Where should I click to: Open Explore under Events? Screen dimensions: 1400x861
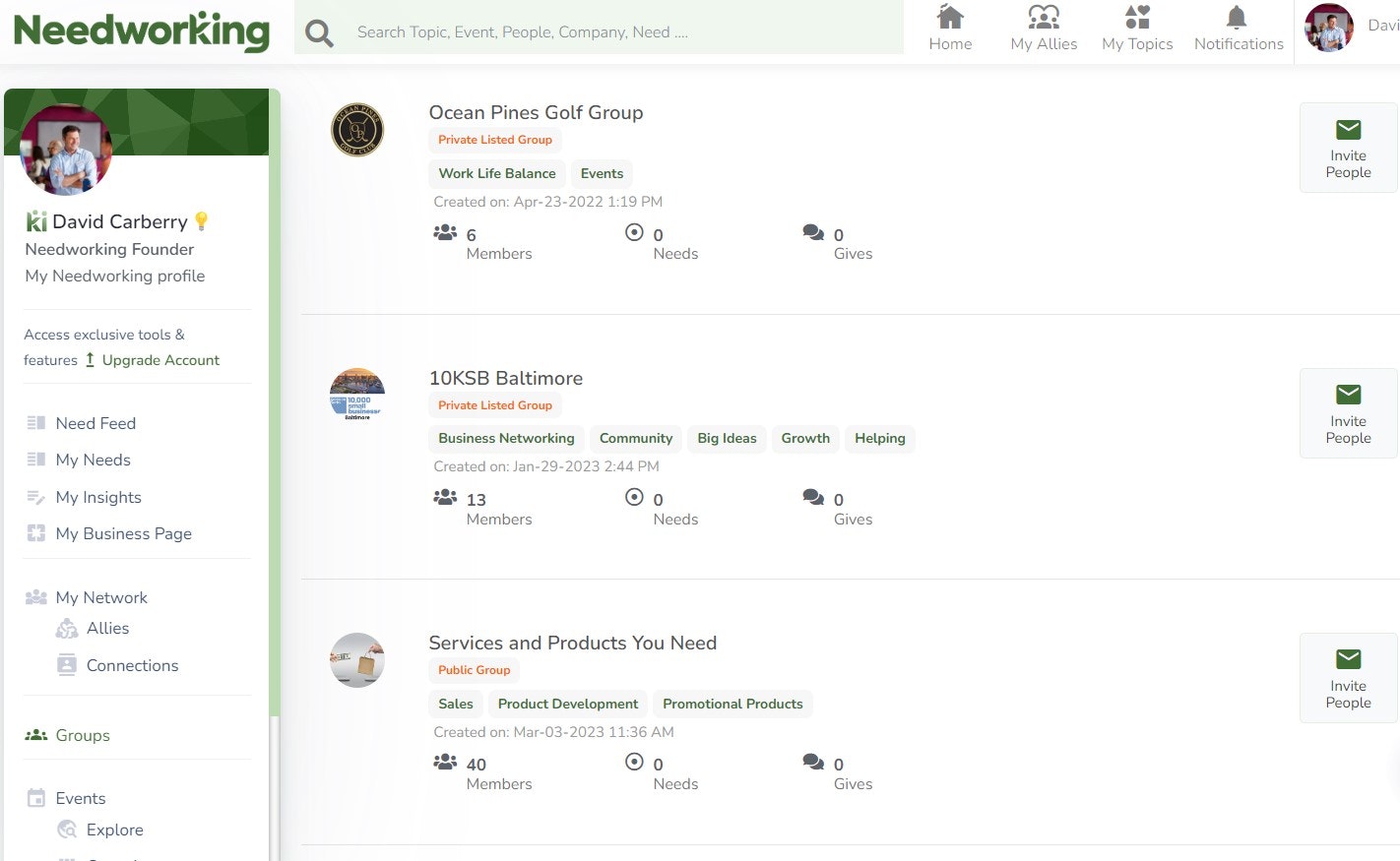click(x=115, y=830)
